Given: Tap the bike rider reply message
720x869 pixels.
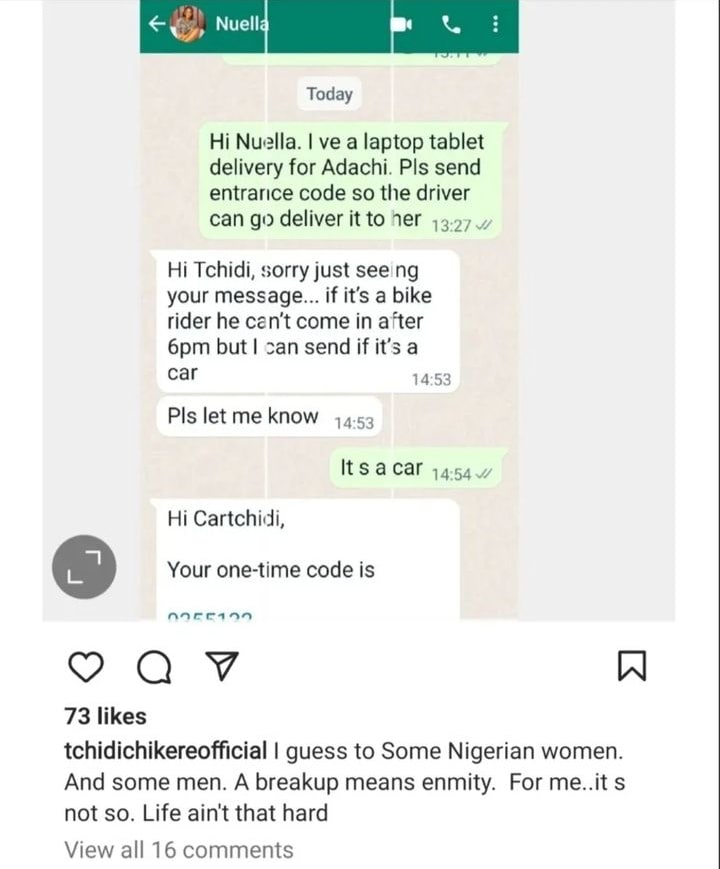Looking at the screenshot, I should tap(305, 321).
